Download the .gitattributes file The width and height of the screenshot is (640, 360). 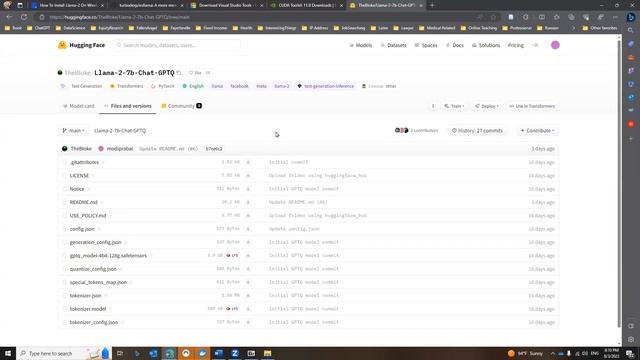[248, 162]
